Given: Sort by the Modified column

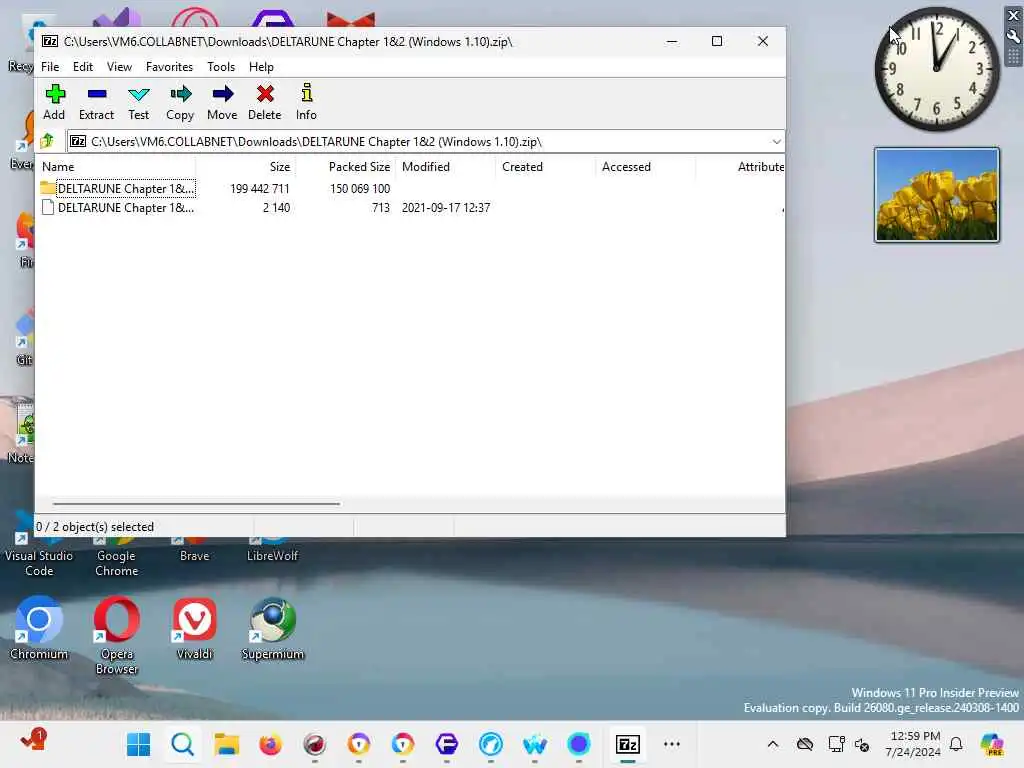Looking at the screenshot, I should (x=446, y=167).
